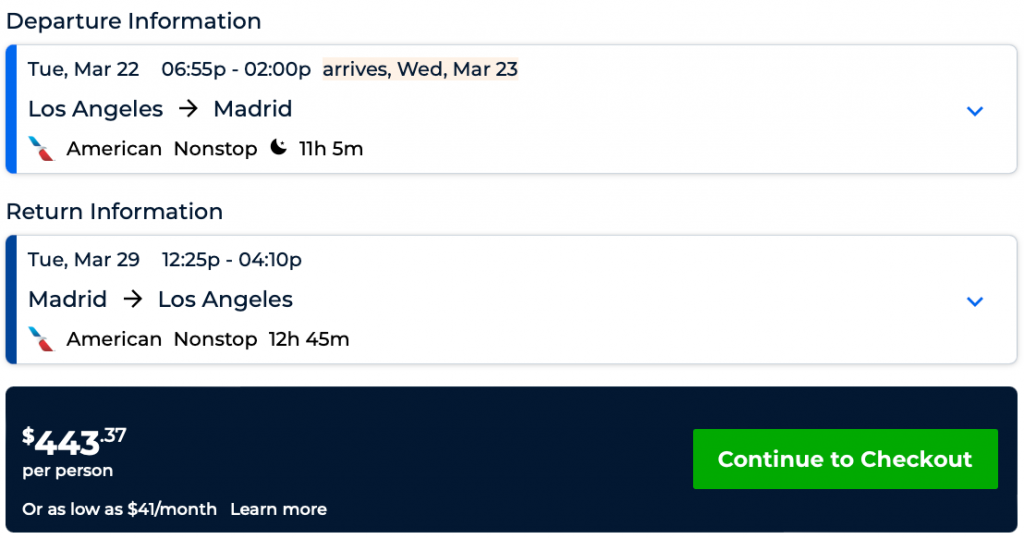
Task: Click the $443.37 per person price
Action: click(75, 441)
